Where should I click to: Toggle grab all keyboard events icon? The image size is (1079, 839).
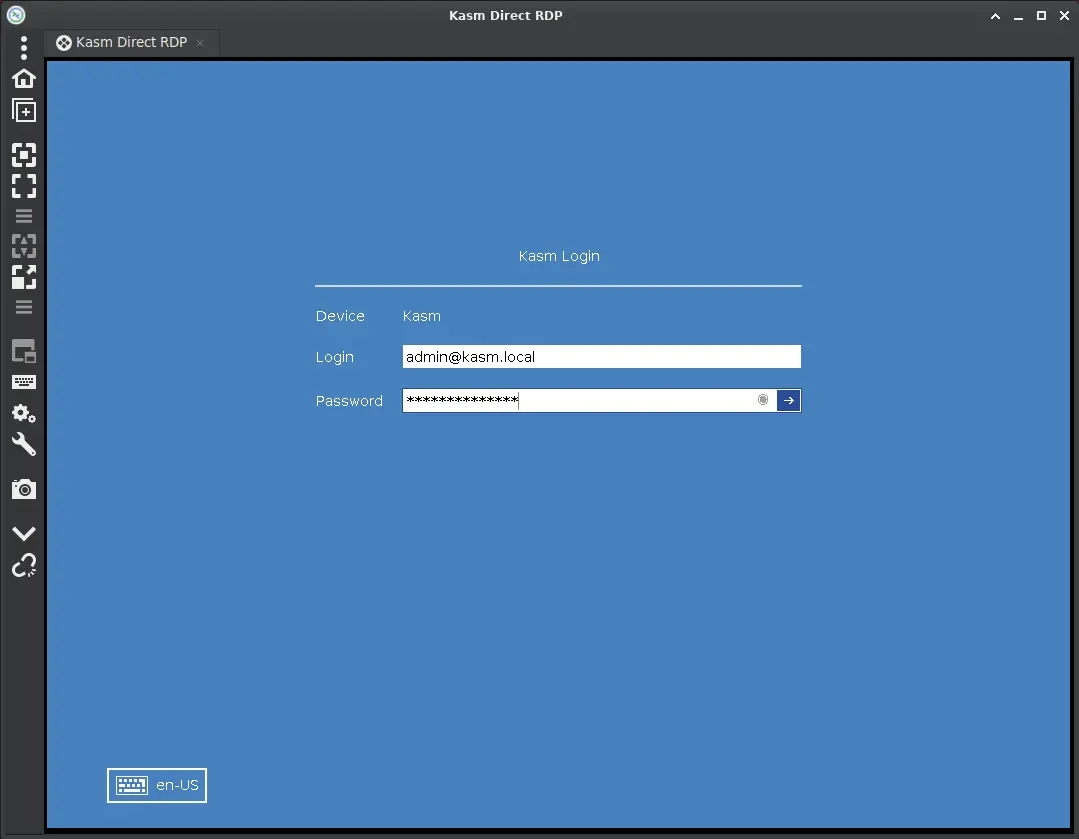(24, 382)
